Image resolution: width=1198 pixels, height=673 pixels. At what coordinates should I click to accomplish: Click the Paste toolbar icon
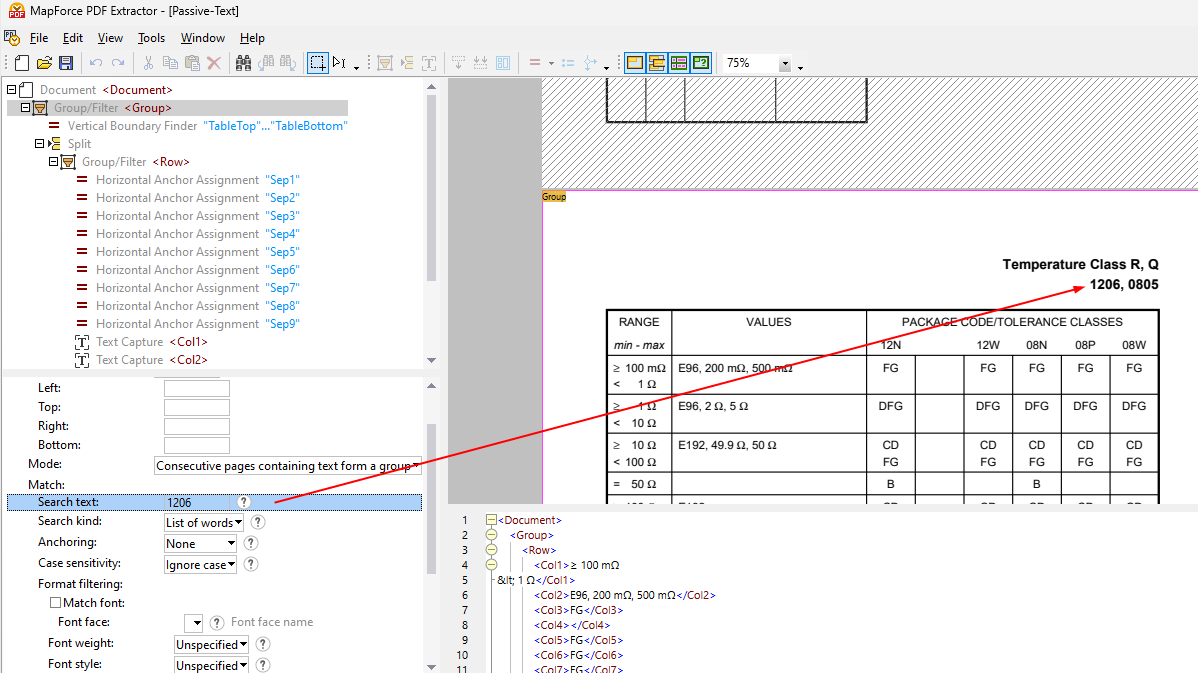coord(191,62)
